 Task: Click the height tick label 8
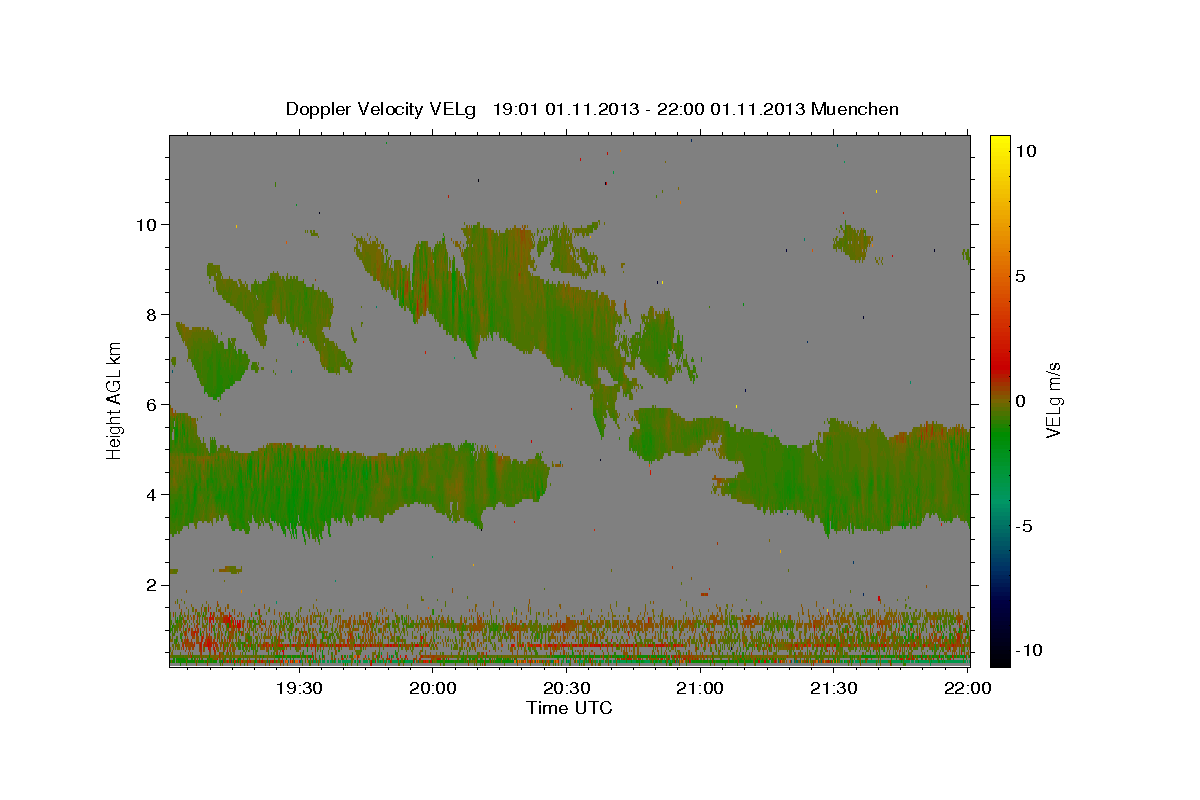pos(150,314)
